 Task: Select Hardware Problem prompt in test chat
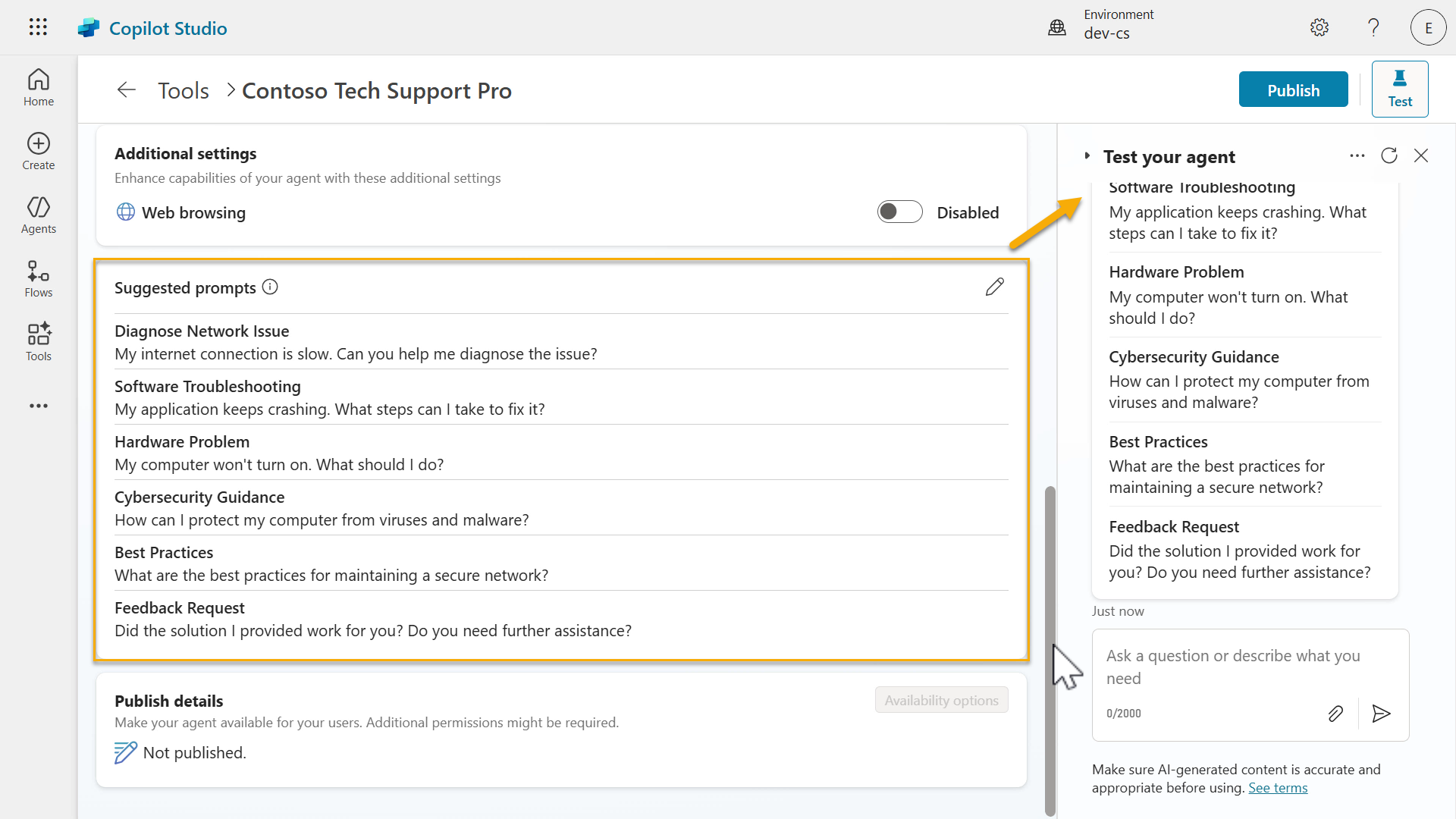click(x=1244, y=295)
